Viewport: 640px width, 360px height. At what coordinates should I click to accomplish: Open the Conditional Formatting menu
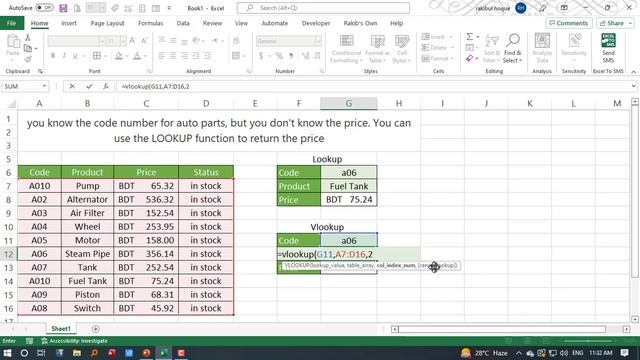tap(347, 48)
